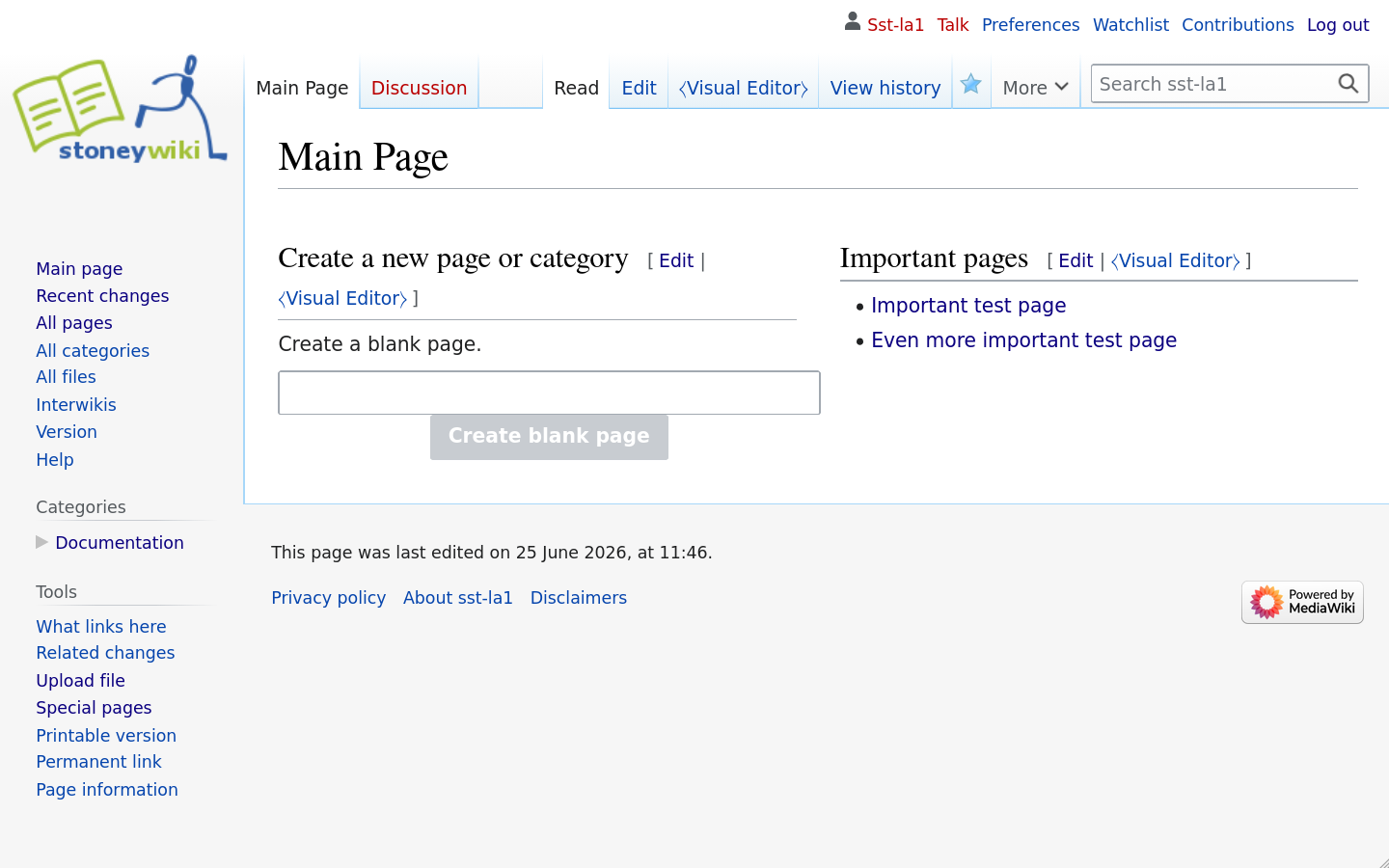The width and height of the screenshot is (1389, 868).
Task: Open All files
Action: (x=66, y=377)
